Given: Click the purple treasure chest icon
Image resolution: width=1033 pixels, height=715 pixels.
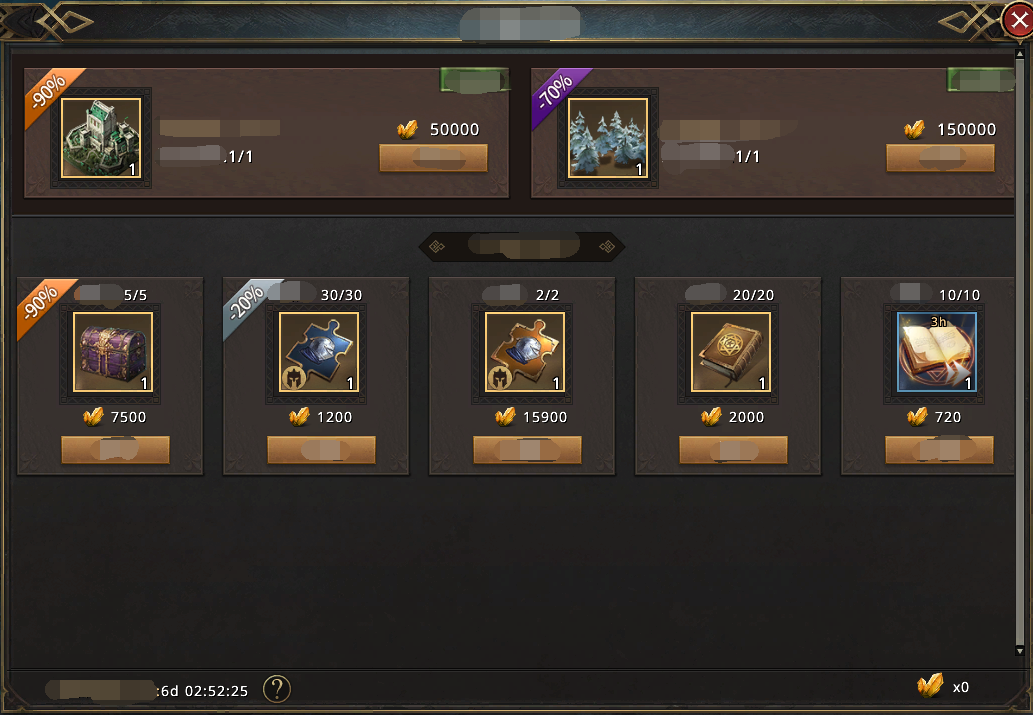Looking at the screenshot, I should (113, 352).
